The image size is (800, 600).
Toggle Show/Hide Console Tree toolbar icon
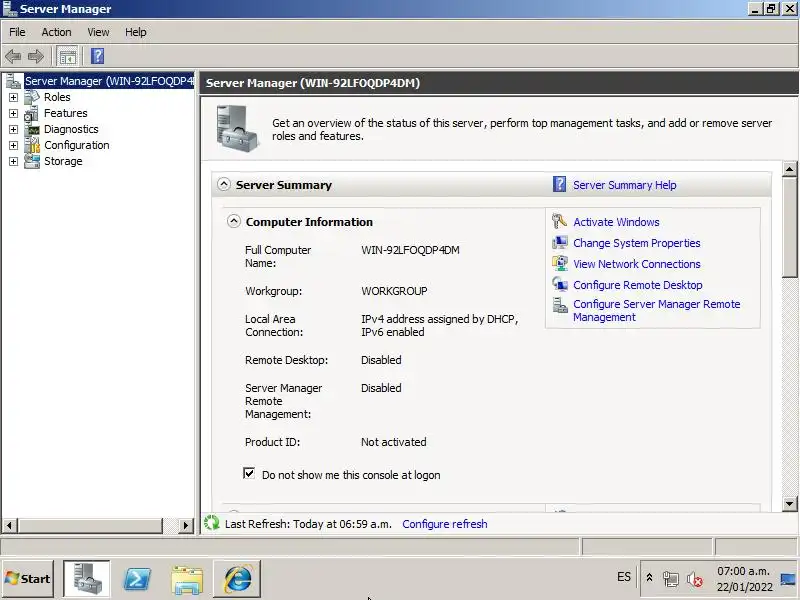[67, 56]
